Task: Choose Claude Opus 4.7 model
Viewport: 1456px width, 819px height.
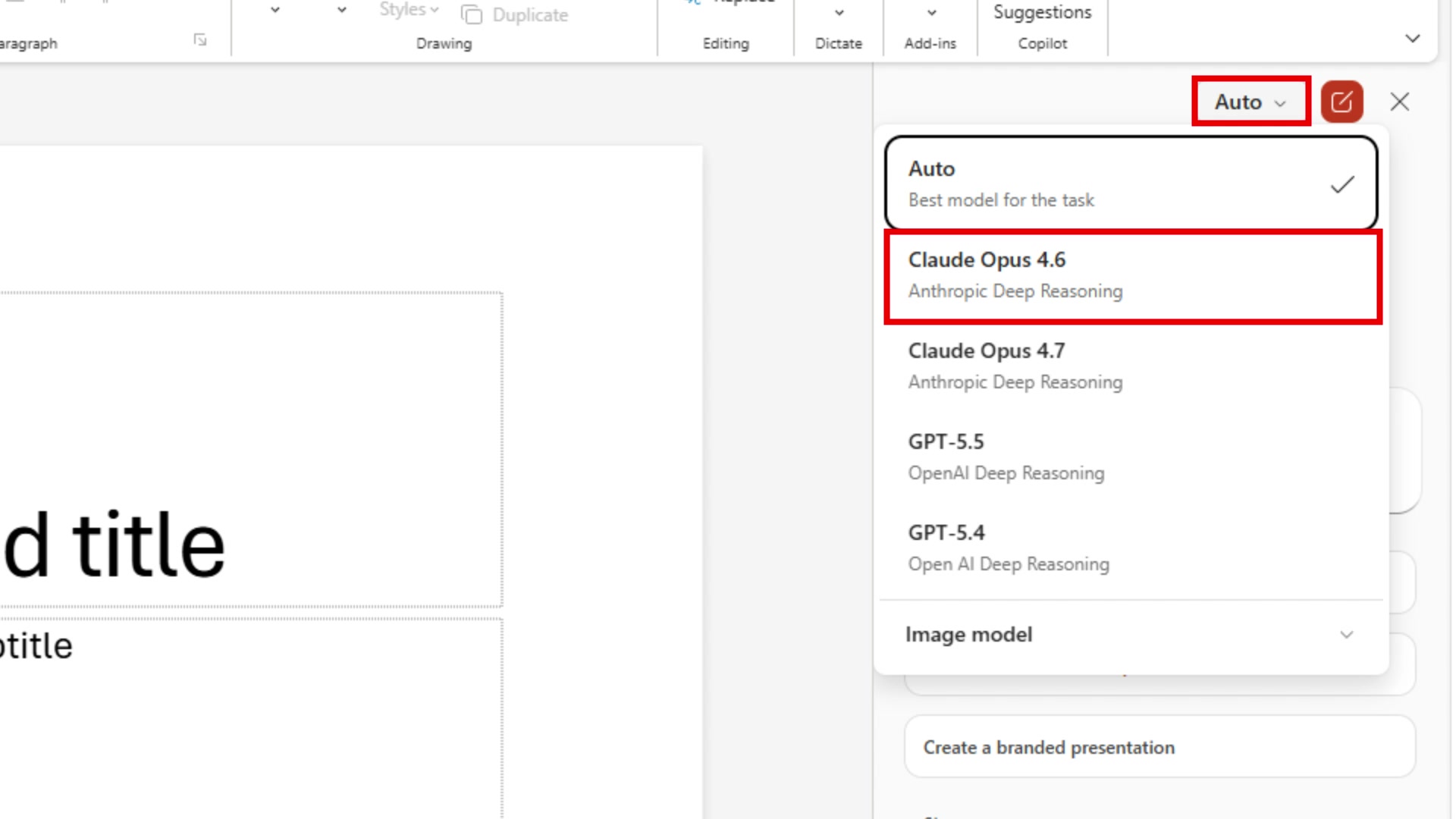Action: pyautogui.click(x=1131, y=366)
